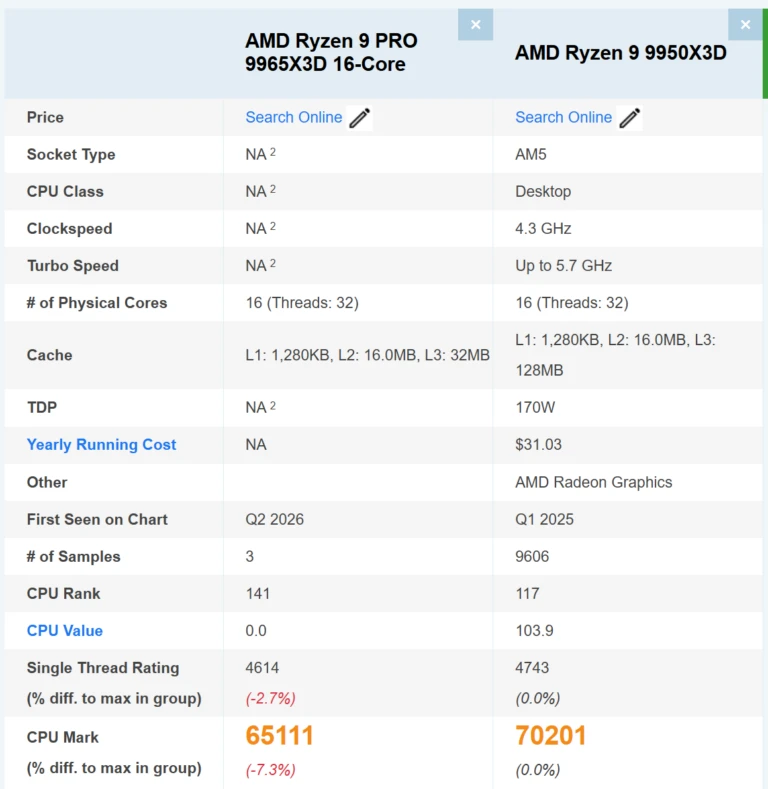768x789 pixels.
Task: Click the NA TDP value for 9965X3D
Action: point(261,407)
